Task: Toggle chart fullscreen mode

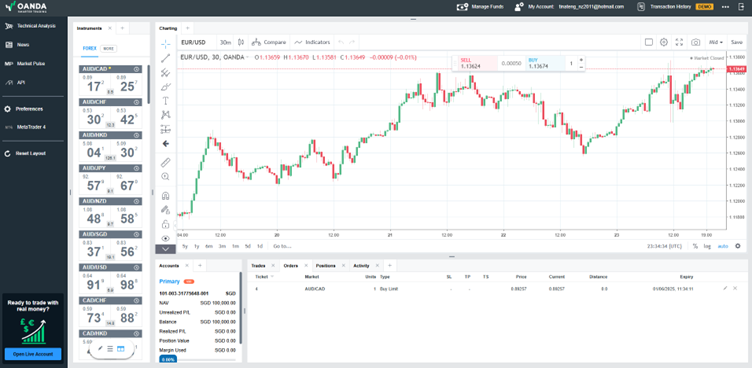Action: tap(679, 42)
